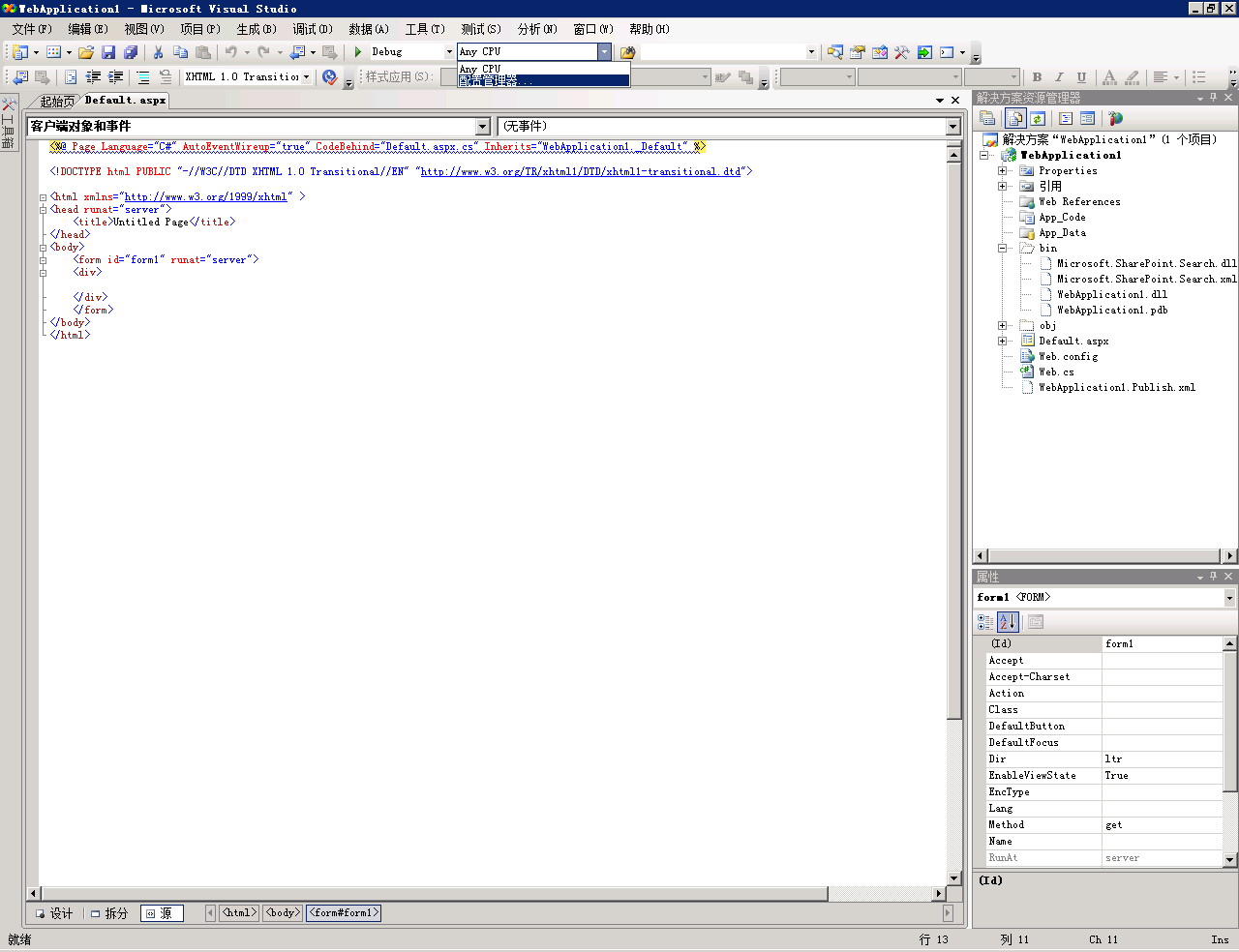Screen dimensions: 1239x952
Task: Collapse the WebApplication1 project node
Action: point(984,155)
